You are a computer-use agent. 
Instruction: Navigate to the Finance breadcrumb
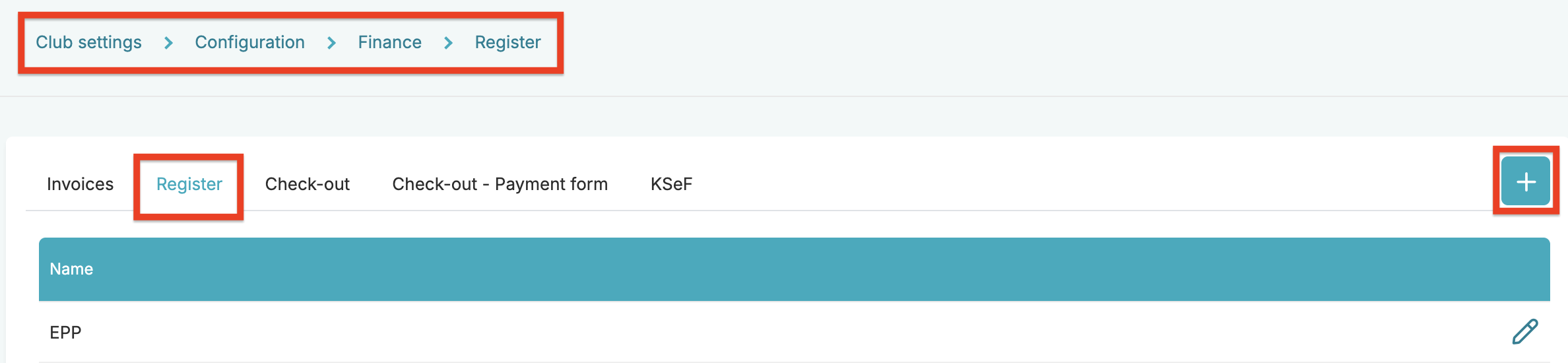389,42
